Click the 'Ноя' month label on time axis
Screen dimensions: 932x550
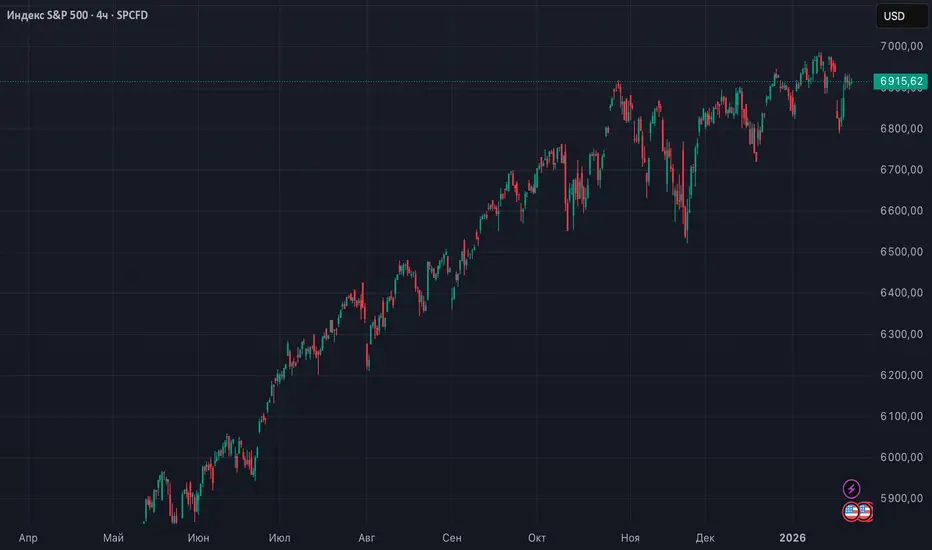(630, 538)
